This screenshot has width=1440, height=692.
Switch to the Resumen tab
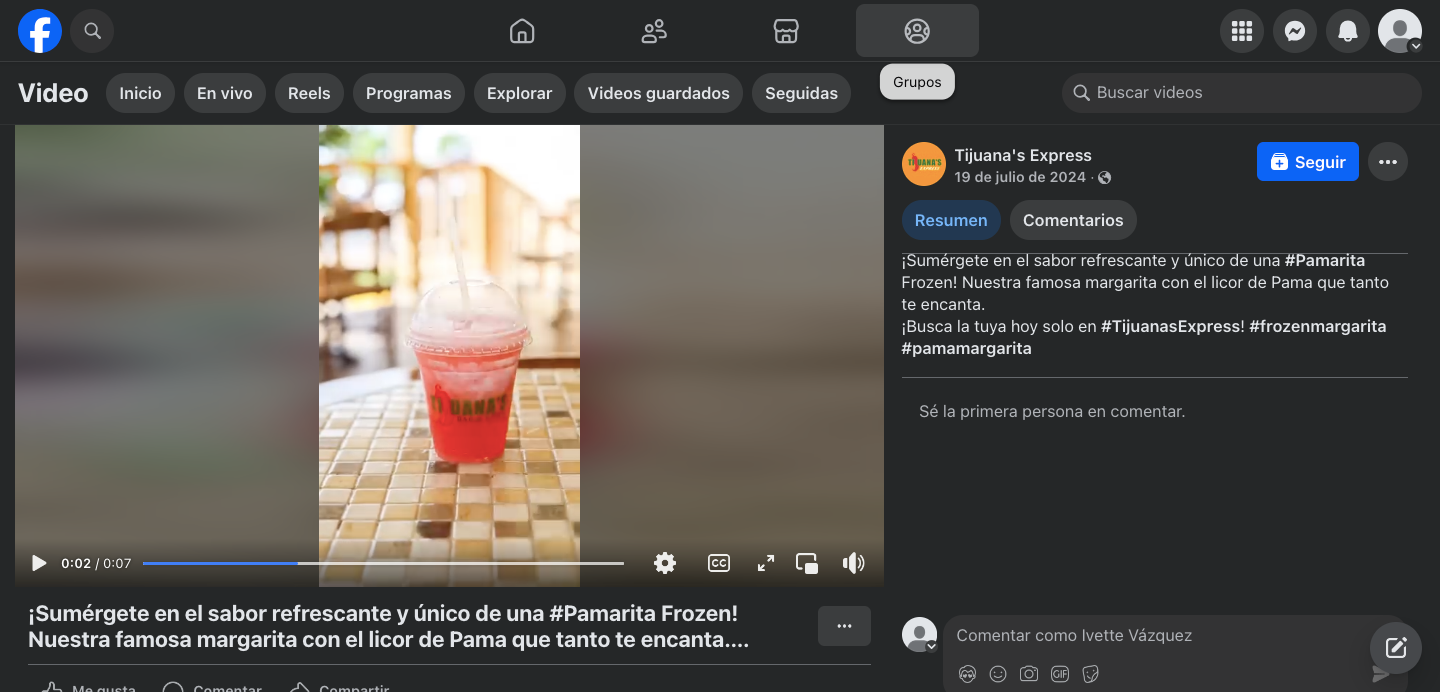coord(951,220)
